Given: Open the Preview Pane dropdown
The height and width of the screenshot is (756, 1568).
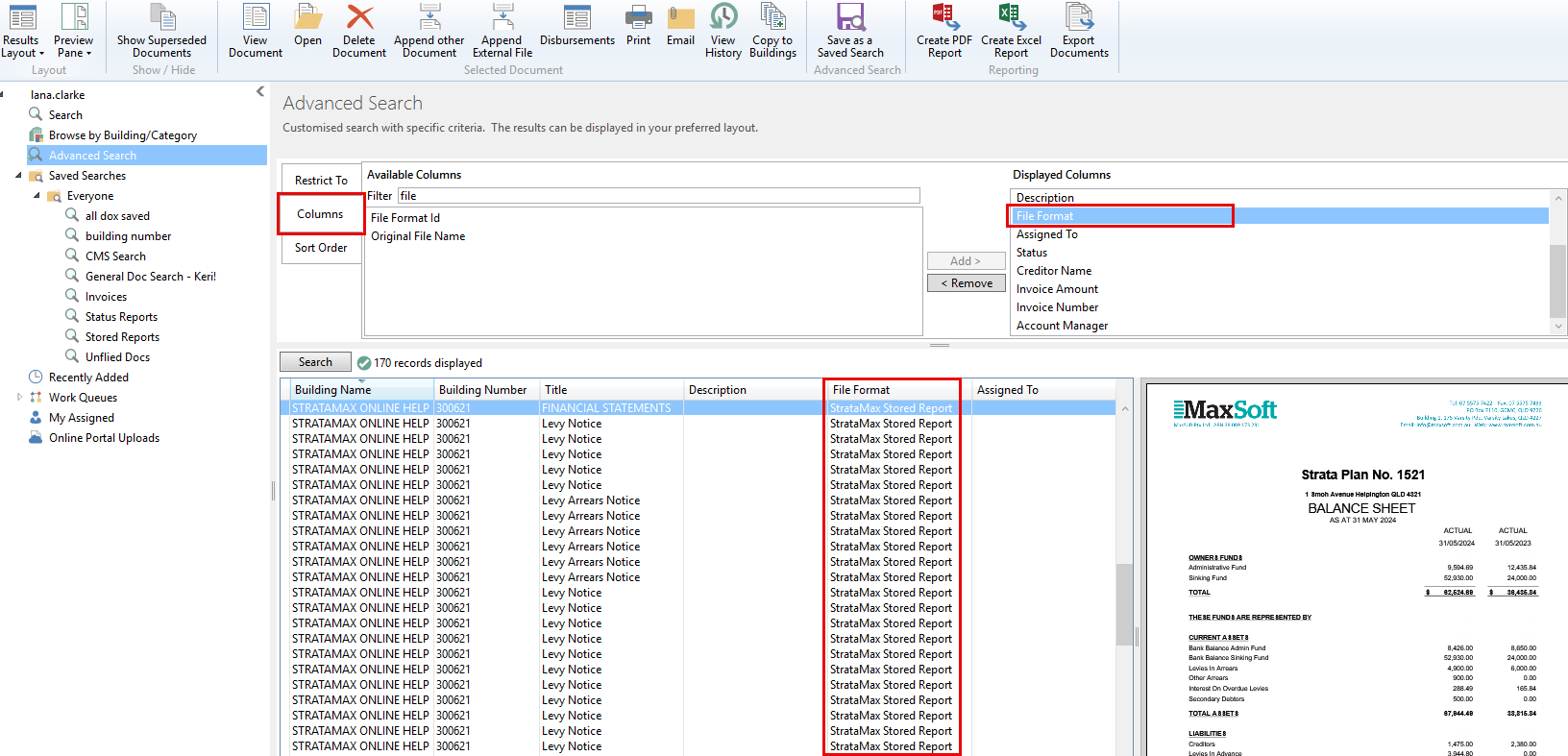Looking at the screenshot, I should coord(73,32).
